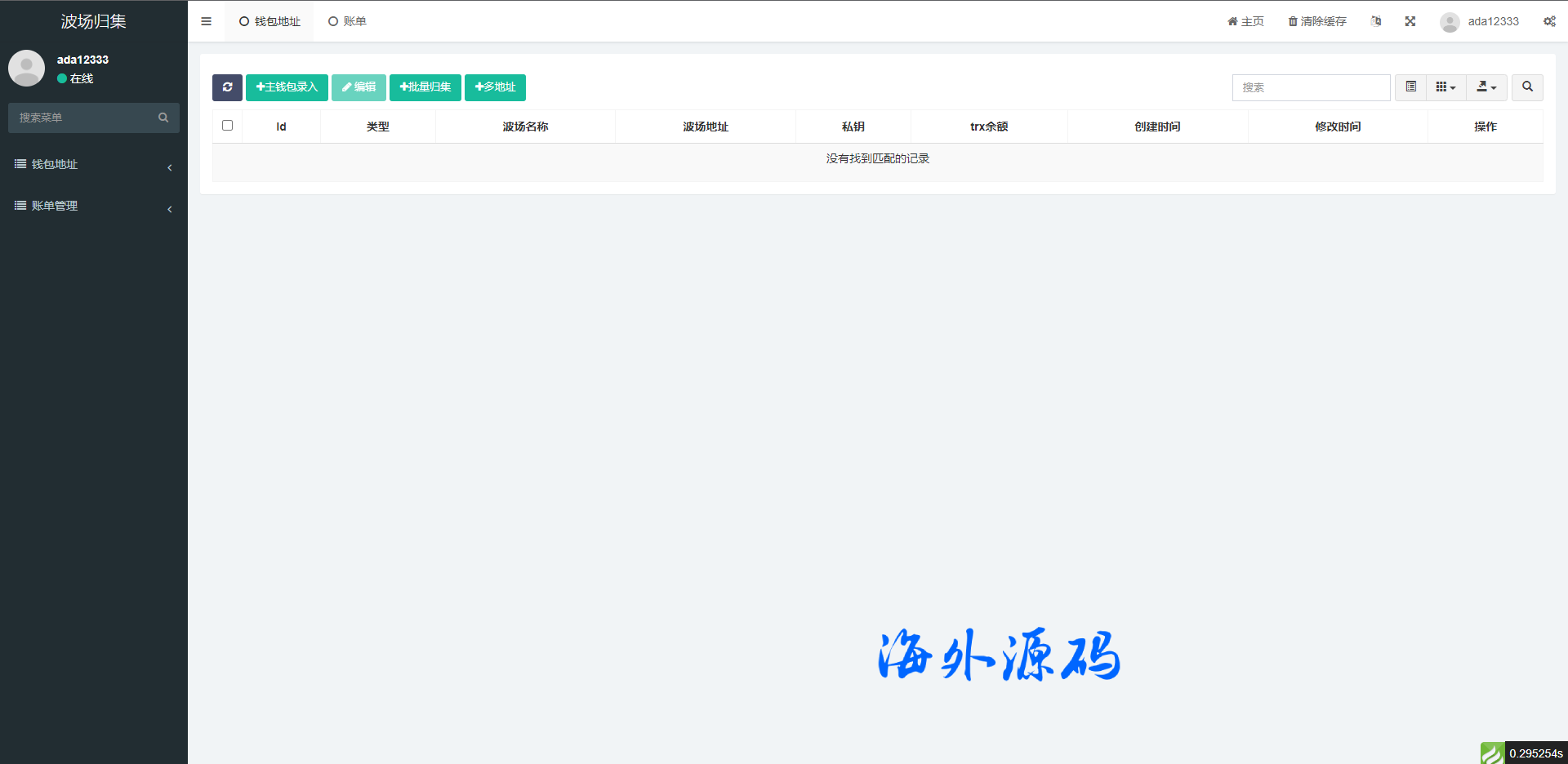Viewport: 1568px width, 764px height.
Task: Click the 多地址 button
Action: [x=495, y=87]
